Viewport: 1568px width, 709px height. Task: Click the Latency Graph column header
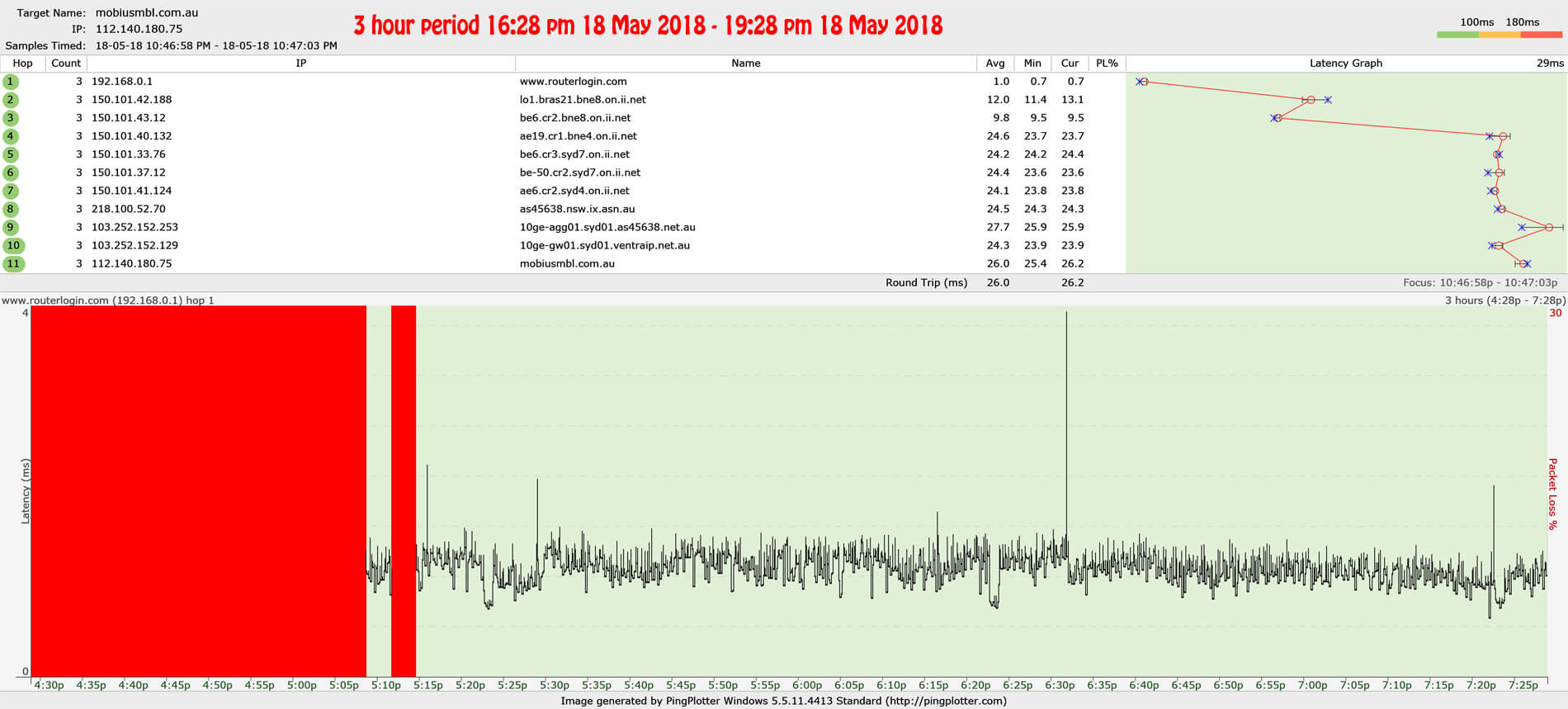(x=1346, y=64)
